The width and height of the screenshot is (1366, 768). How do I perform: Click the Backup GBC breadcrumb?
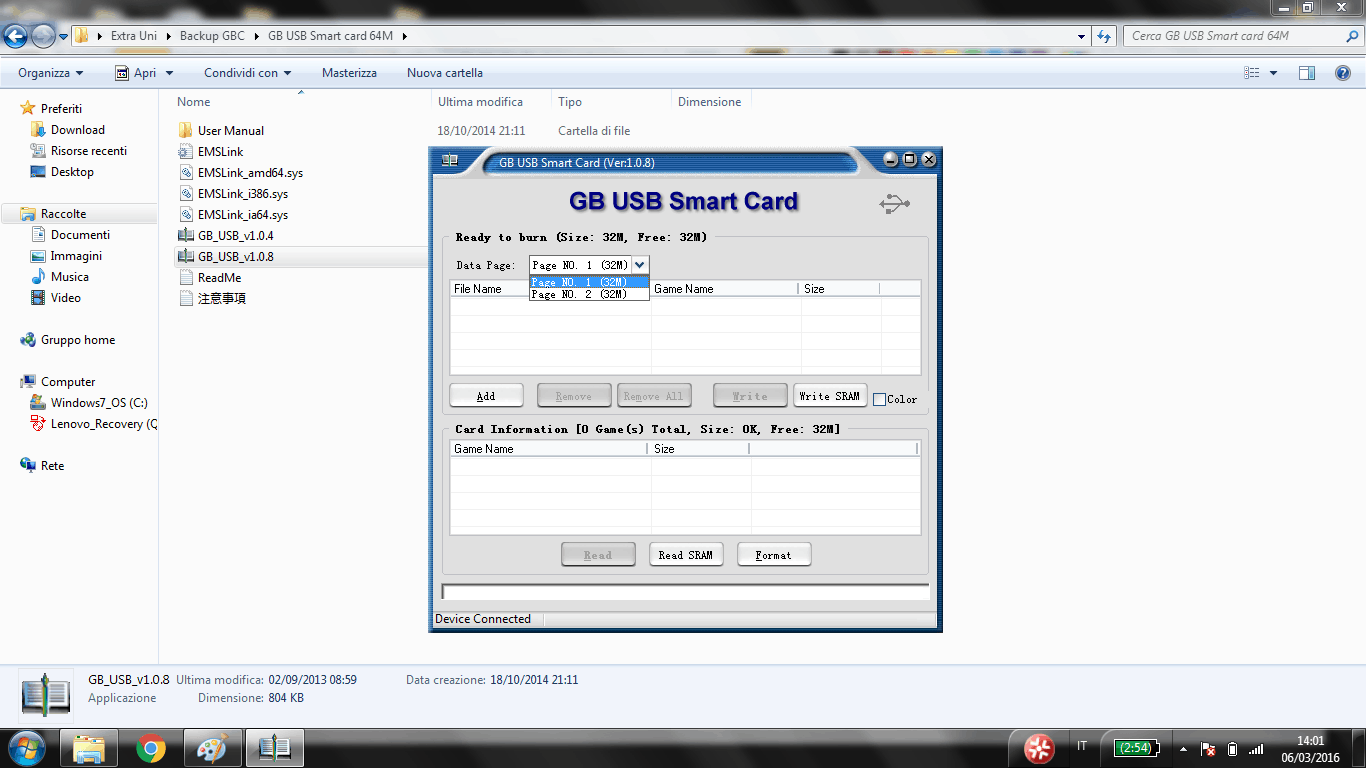212,36
